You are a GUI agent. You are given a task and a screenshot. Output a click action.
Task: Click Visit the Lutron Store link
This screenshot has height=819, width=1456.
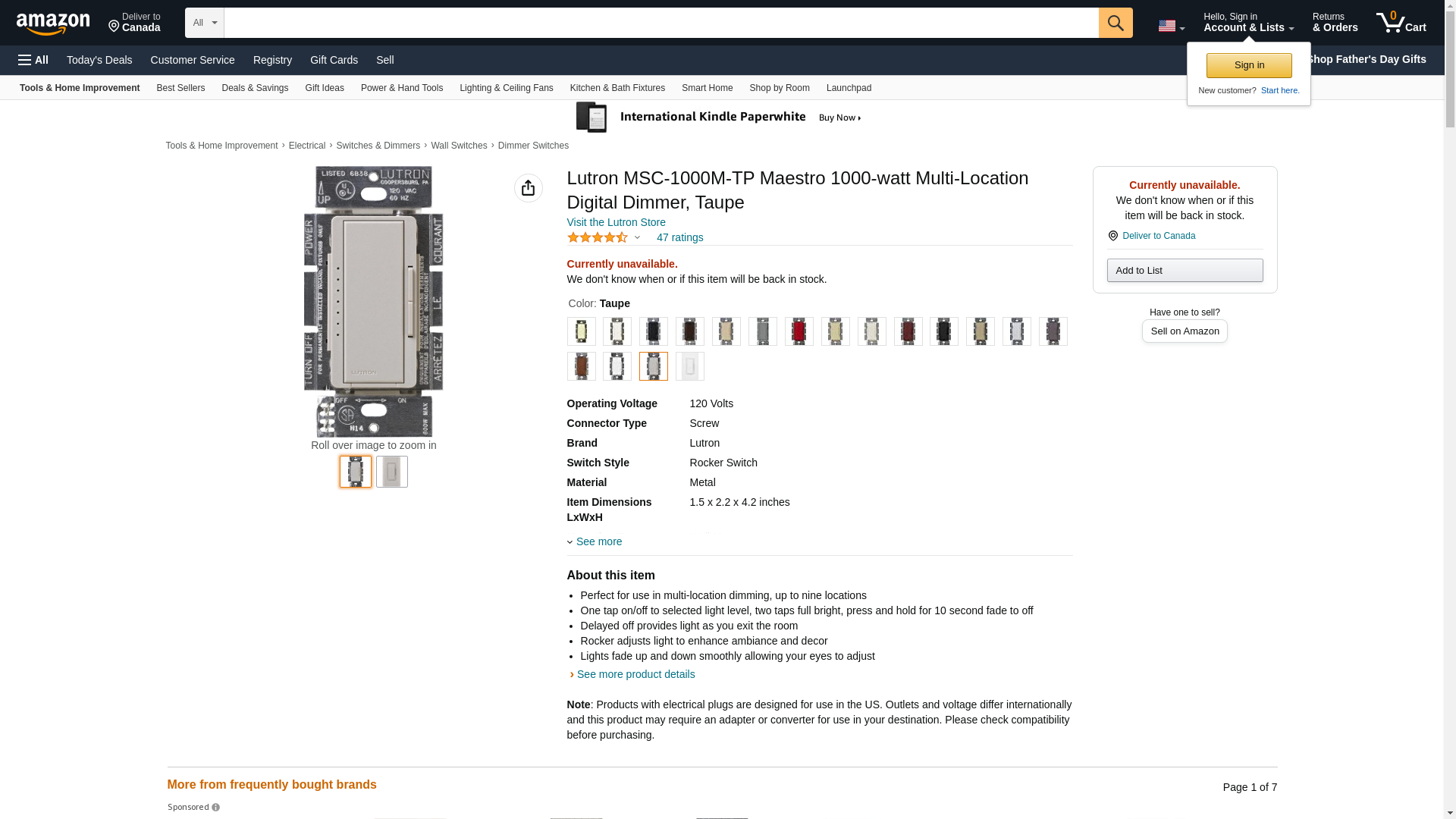616,222
